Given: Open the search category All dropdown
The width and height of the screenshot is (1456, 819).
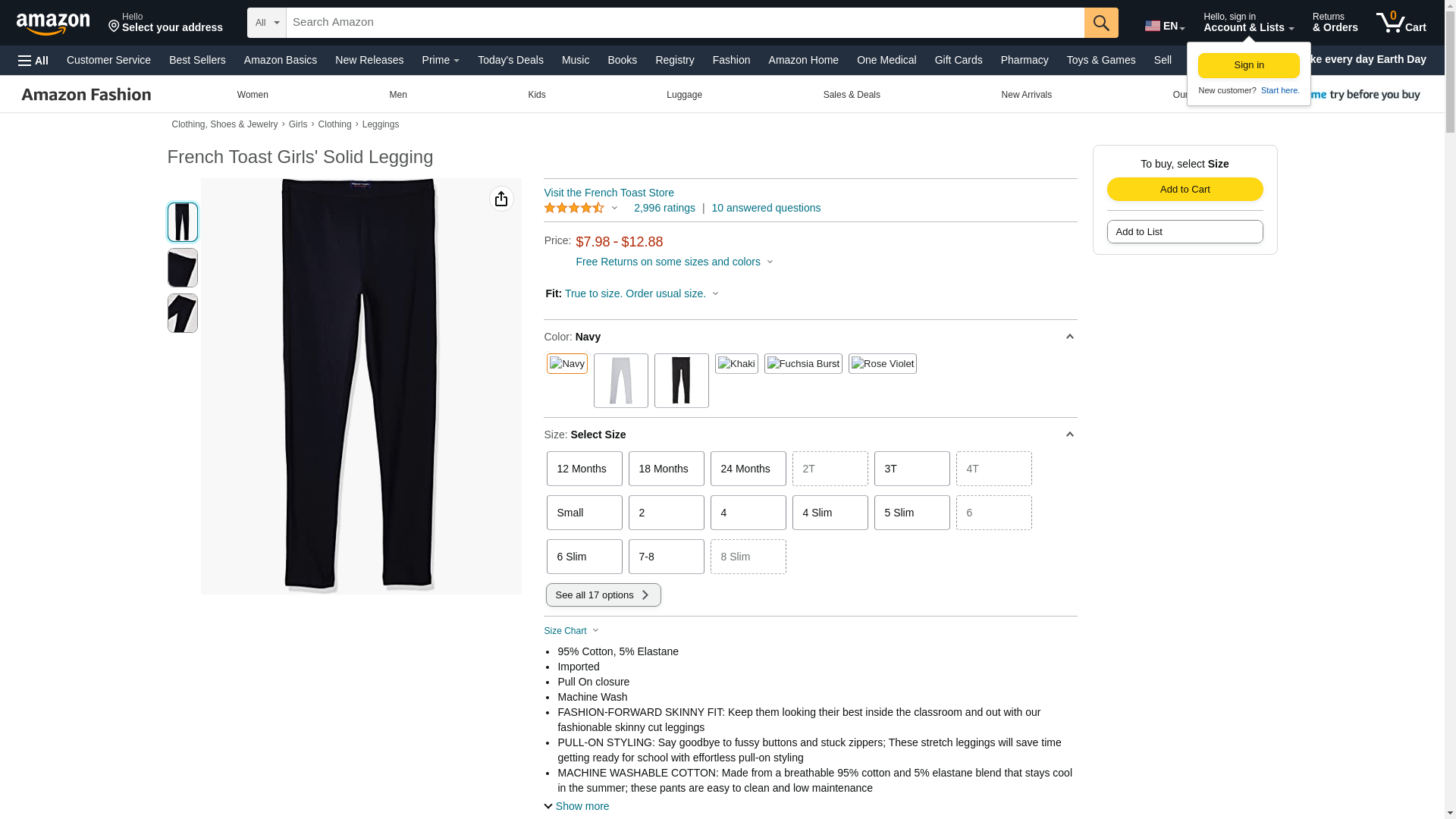Looking at the screenshot, I should pyautogui.click(x=267, y=23).
